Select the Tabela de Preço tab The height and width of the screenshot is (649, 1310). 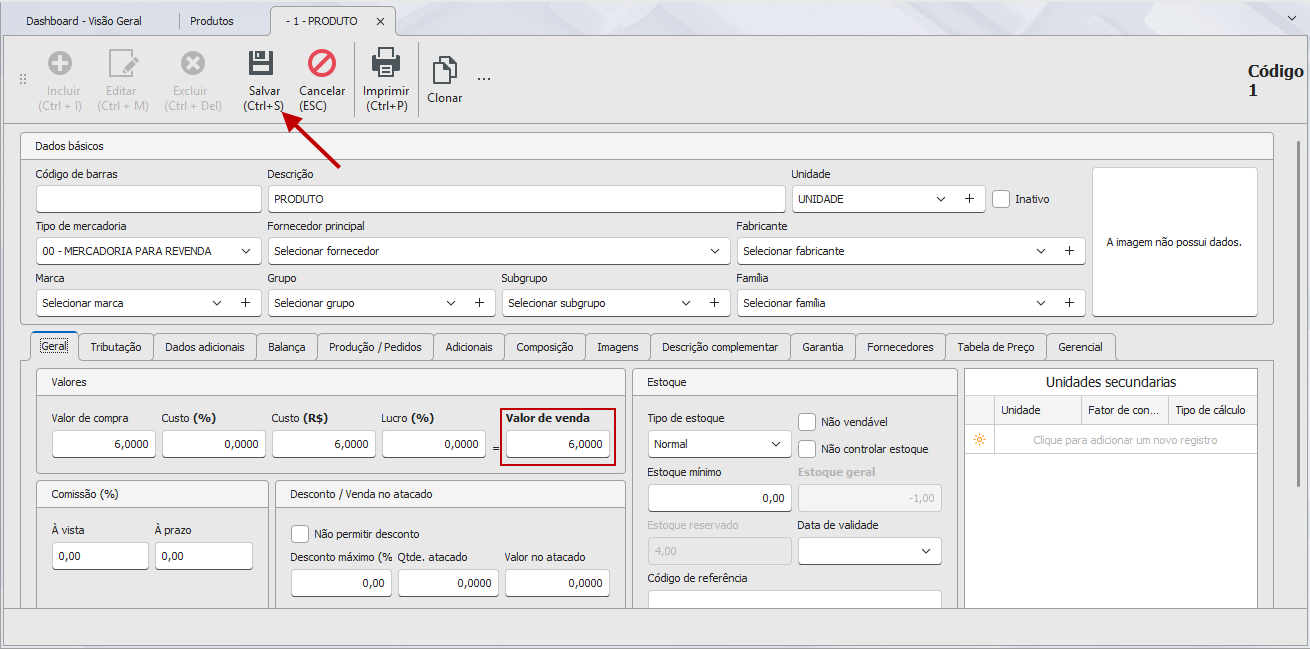(996, 347)
